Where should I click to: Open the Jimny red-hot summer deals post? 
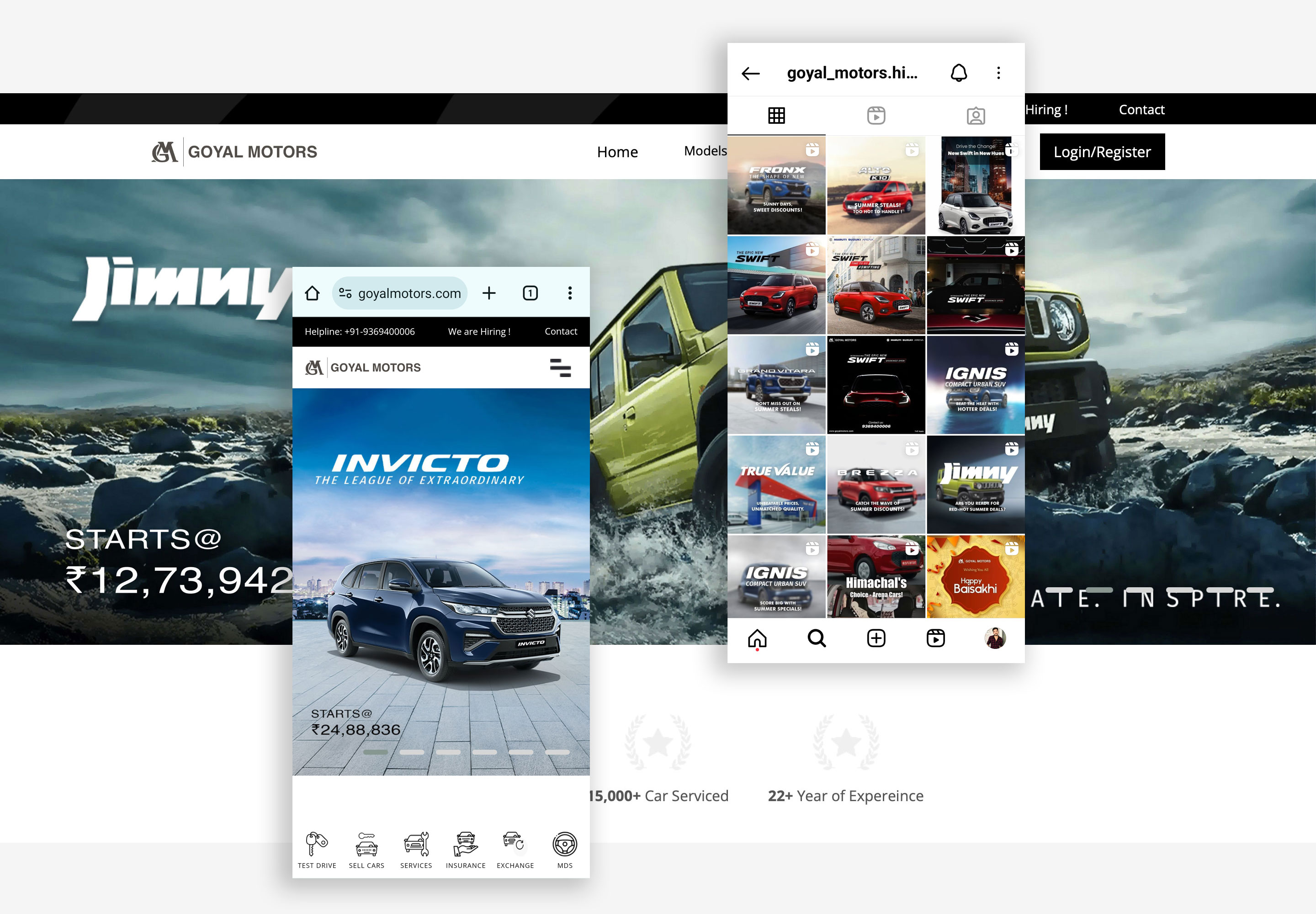976,484
